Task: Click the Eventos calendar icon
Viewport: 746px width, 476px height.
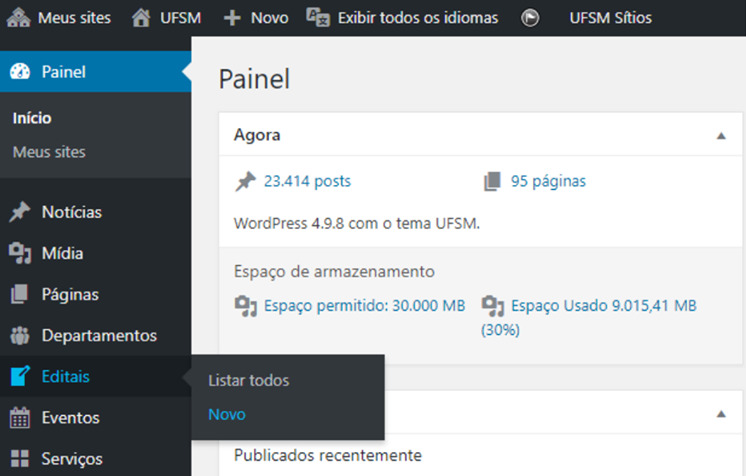Action: (x=19, y=418)
